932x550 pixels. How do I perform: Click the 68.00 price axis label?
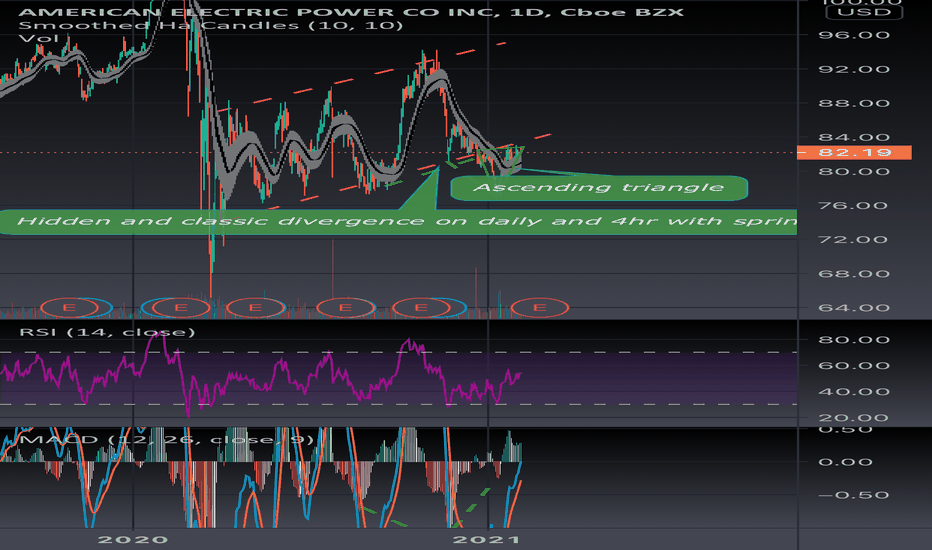point(854,274)
